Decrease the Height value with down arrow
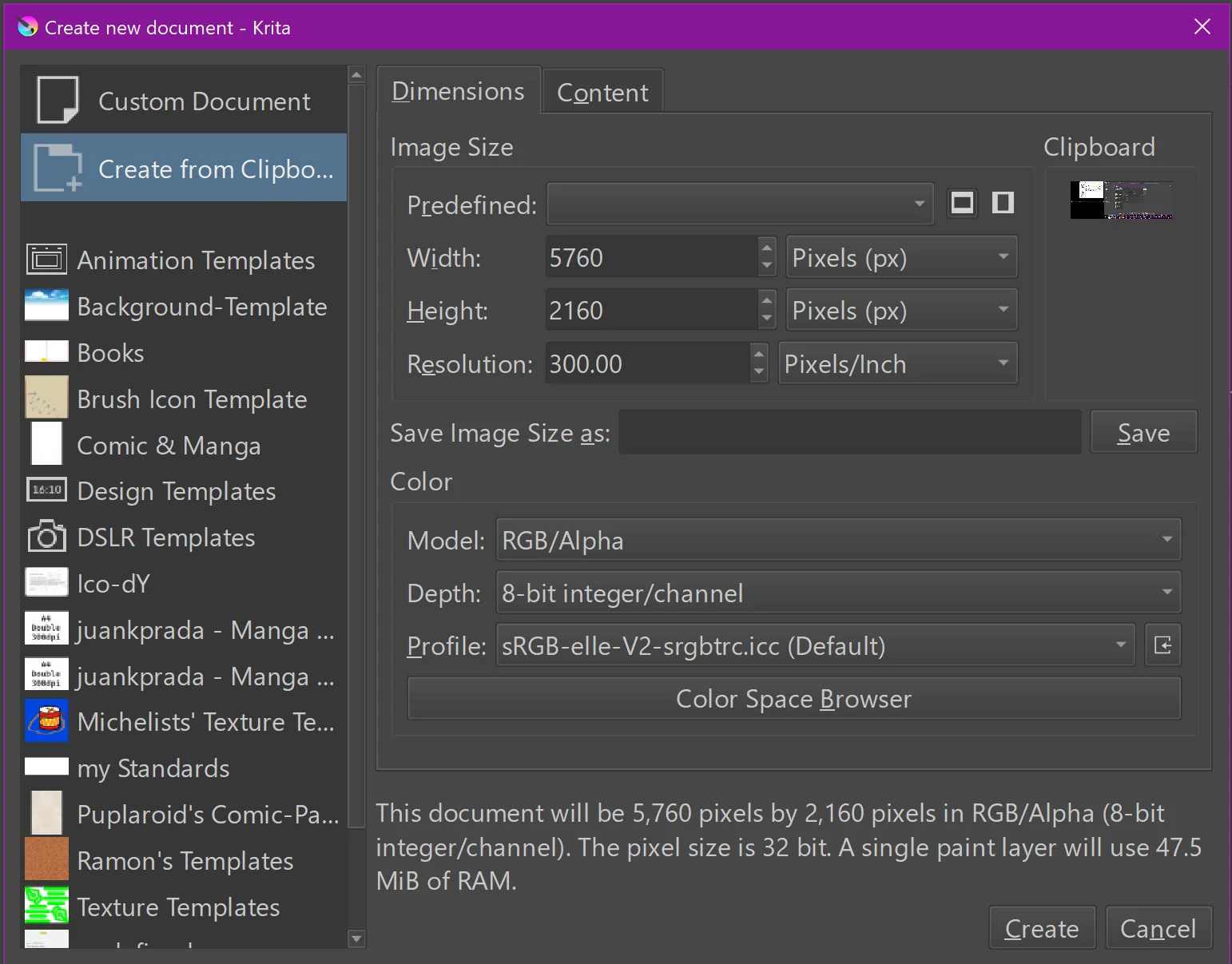This screenshot has width=1232, height=964. coord(767,320)
